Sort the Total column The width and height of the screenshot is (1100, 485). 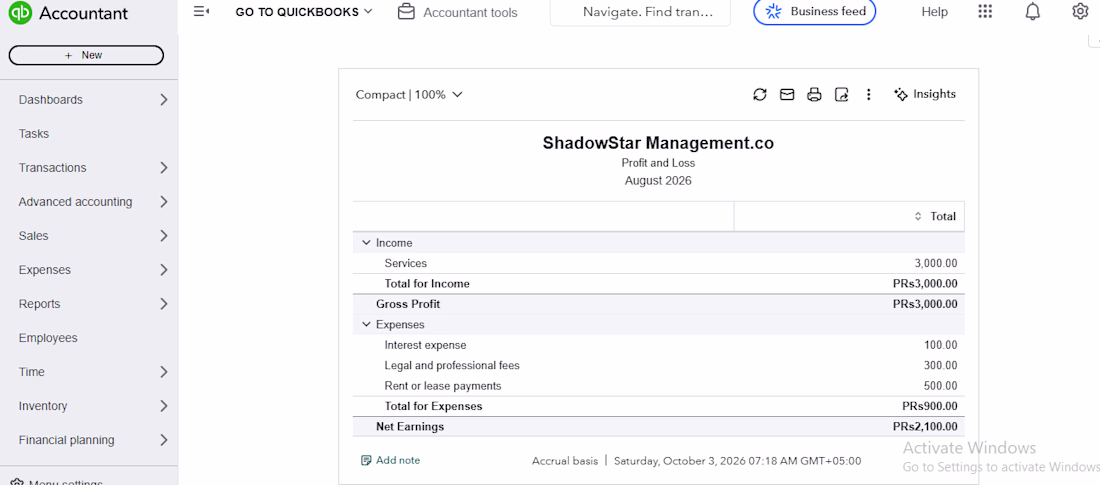[x=918, y=216]
